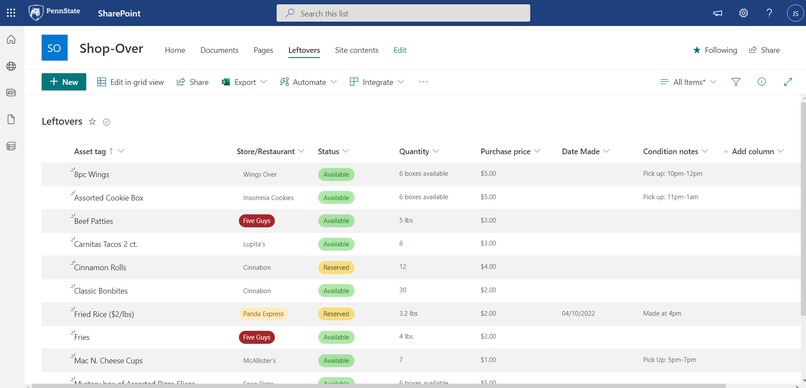806x388 pixels.
Task: Click the Panda Express pill
Action: [x=263, y=314]
